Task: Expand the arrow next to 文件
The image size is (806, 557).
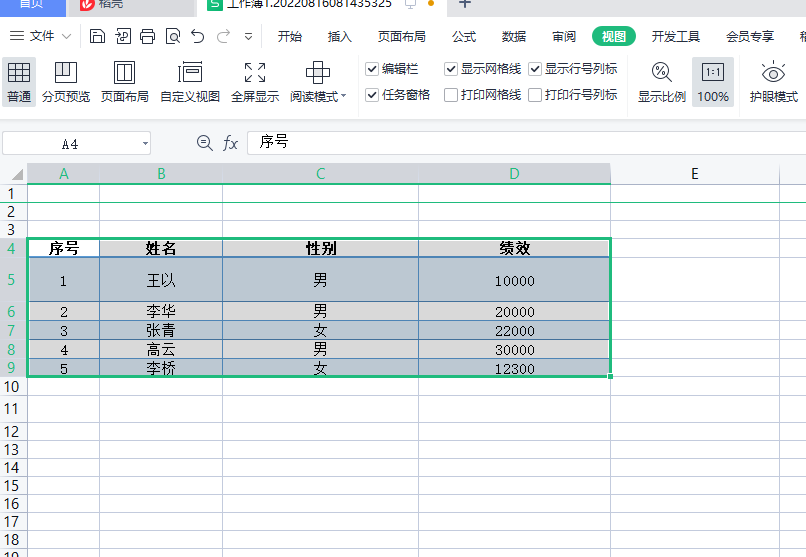Action: (66, 36)
